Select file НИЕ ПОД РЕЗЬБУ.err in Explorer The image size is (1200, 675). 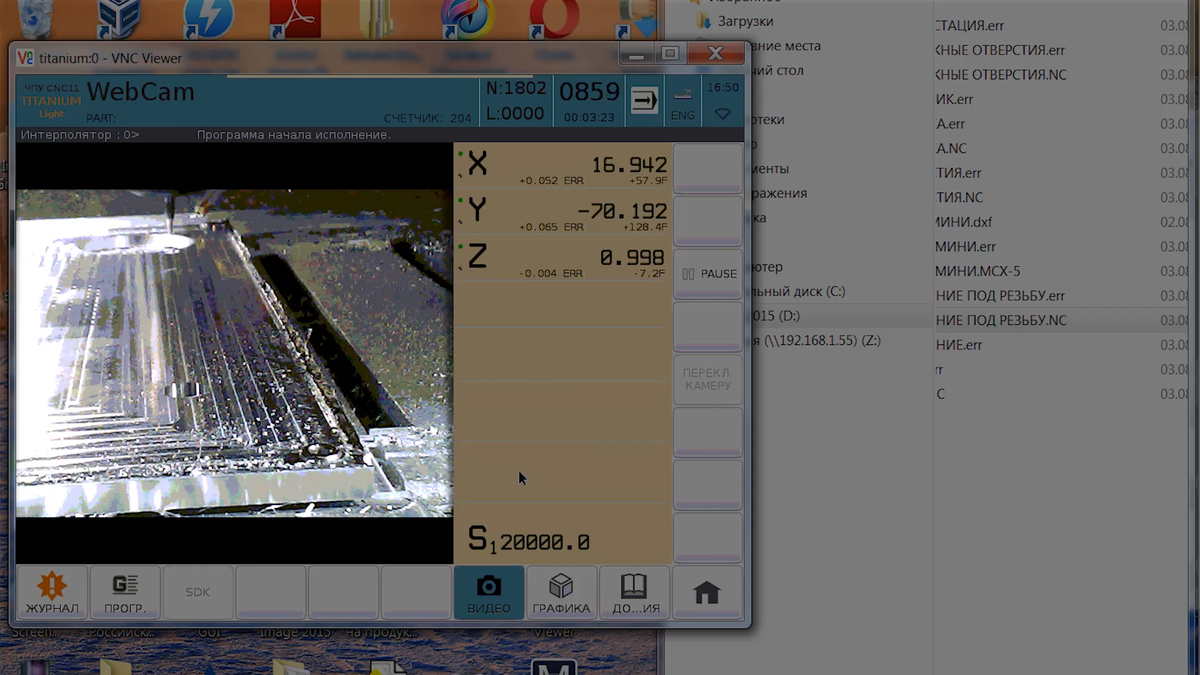coord(1000,296)
